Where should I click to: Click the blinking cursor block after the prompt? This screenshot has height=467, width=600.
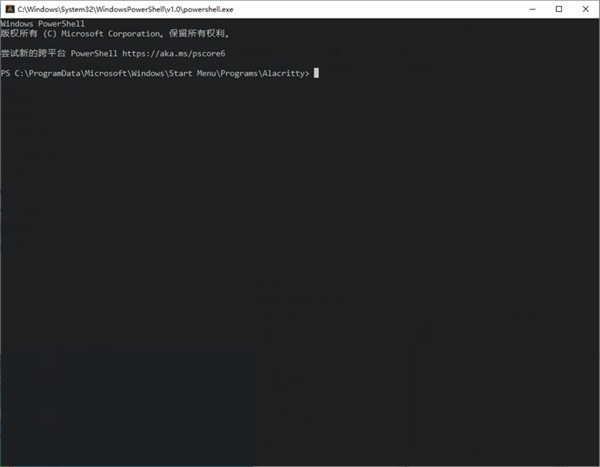pos(316,72)
